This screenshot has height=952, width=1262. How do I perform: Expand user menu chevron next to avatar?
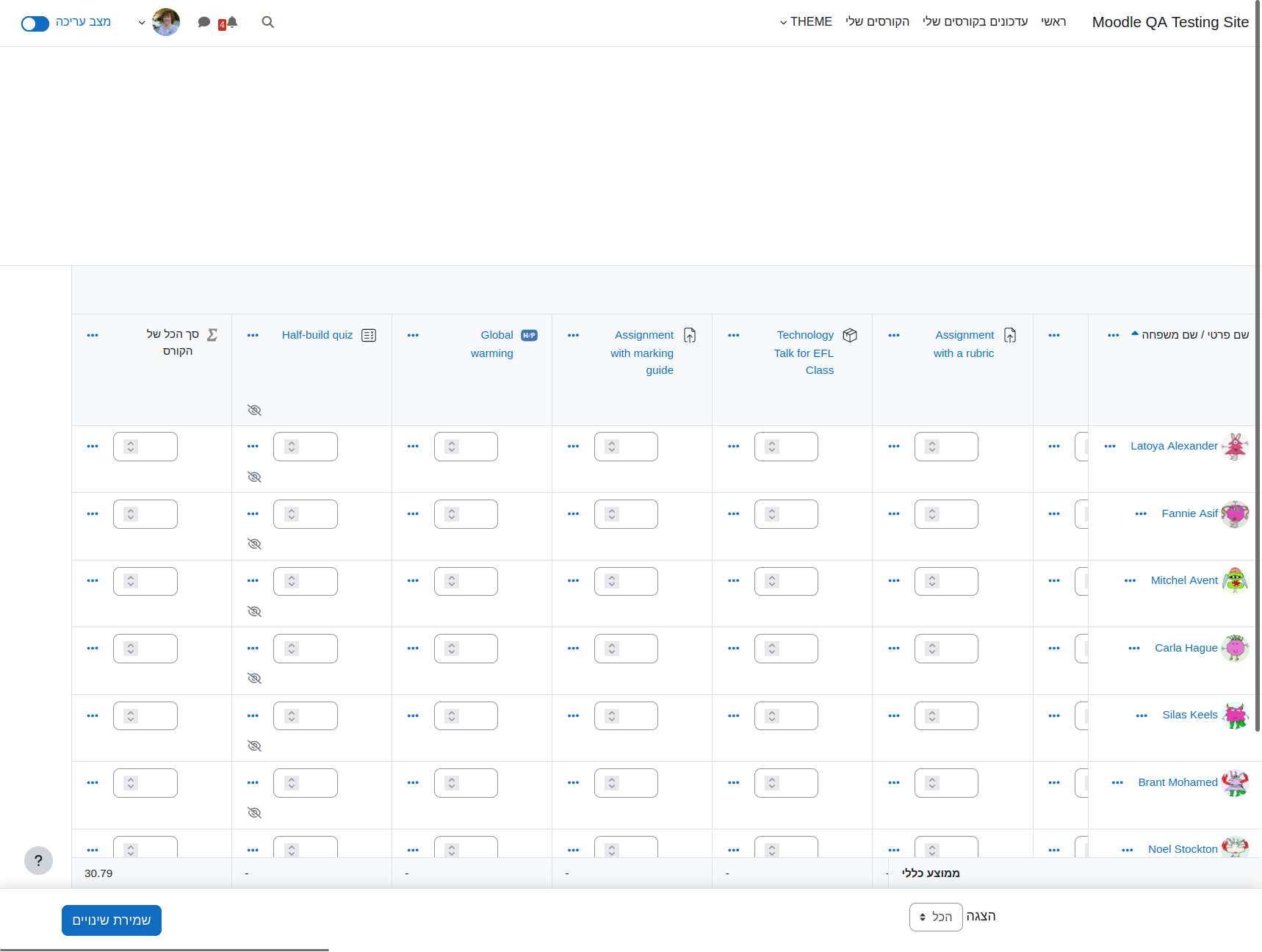(x=142, y=23)
